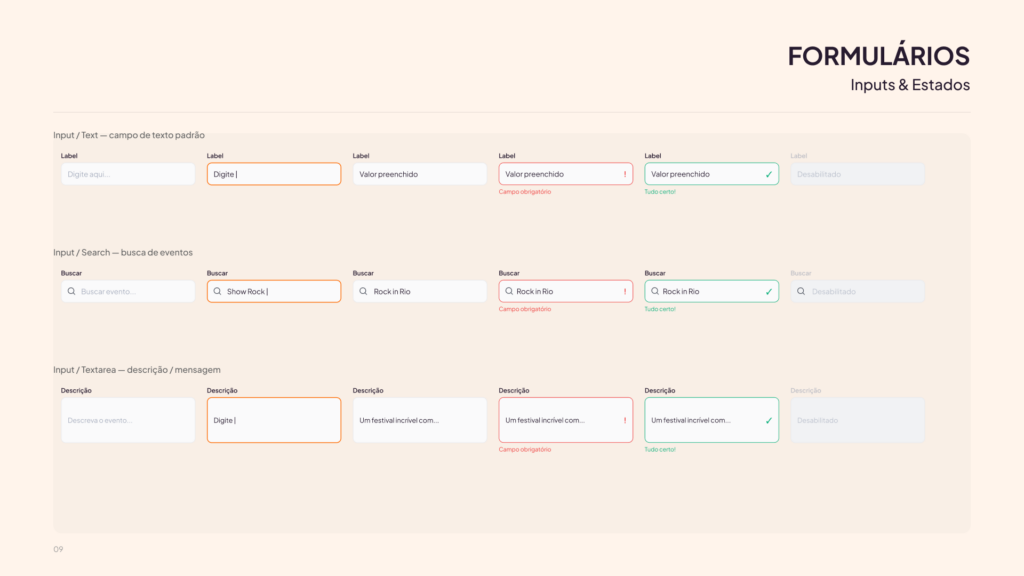The image size is (1024, 576).
Task: Click the magnifier icon in the red-bordered Rock in Rio field
Action: pyautogui.click(x=509, y=291)
